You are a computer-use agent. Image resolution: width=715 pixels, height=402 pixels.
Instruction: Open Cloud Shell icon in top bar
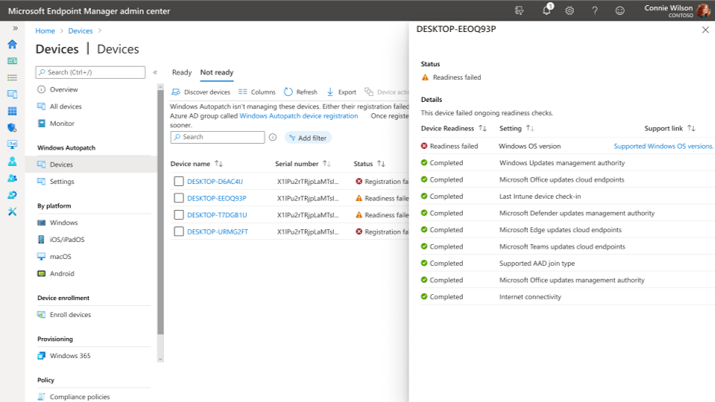pyautogui.click(x=519, y=10)
